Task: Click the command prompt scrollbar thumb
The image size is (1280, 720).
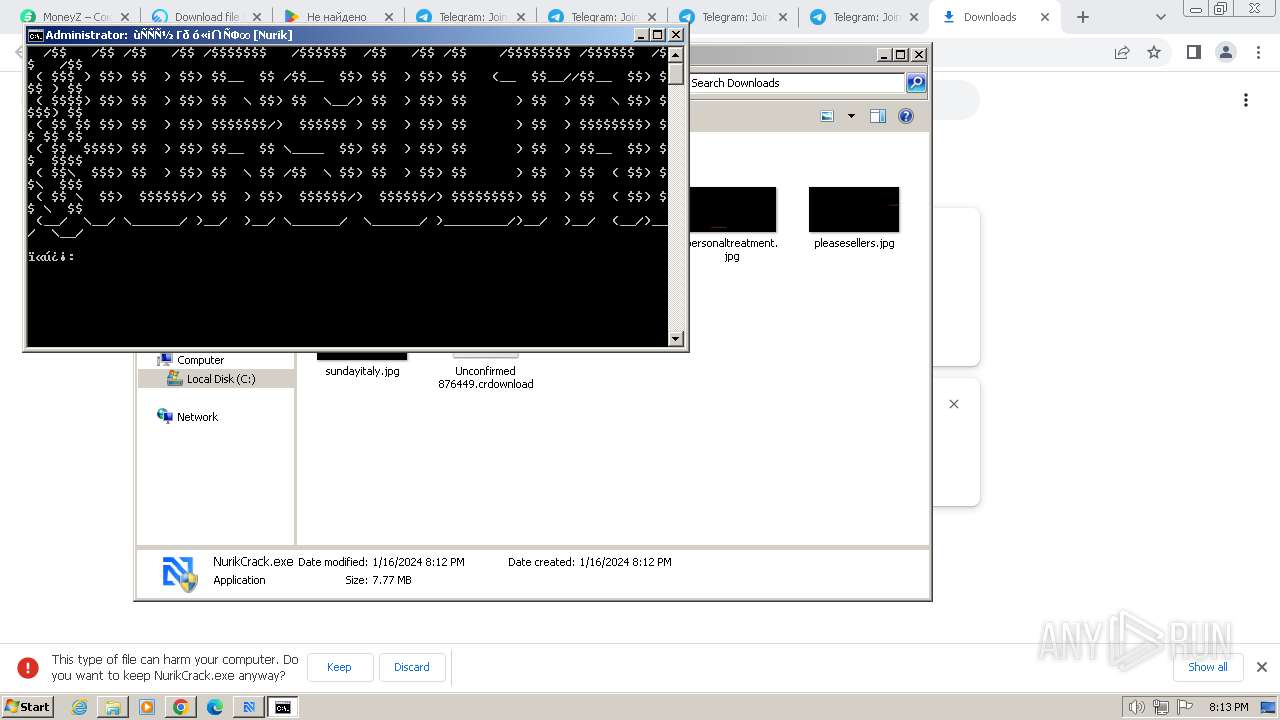Action: coord(676,74)
